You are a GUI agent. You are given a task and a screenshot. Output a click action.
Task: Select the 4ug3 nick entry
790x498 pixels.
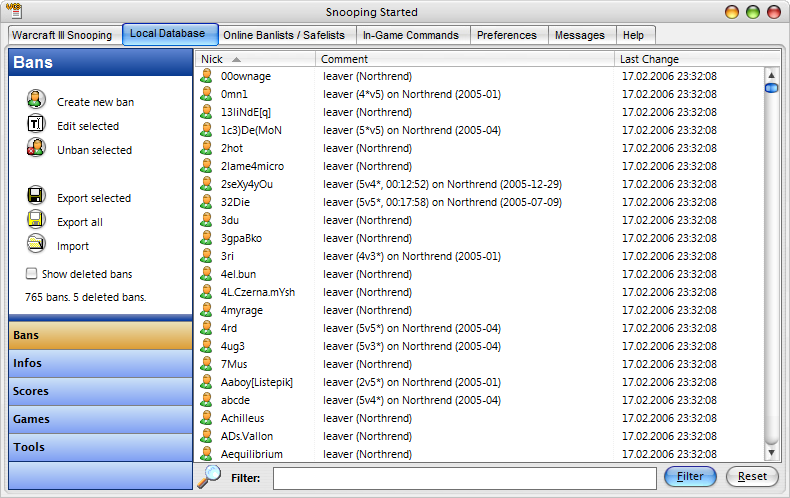point(233,346)
